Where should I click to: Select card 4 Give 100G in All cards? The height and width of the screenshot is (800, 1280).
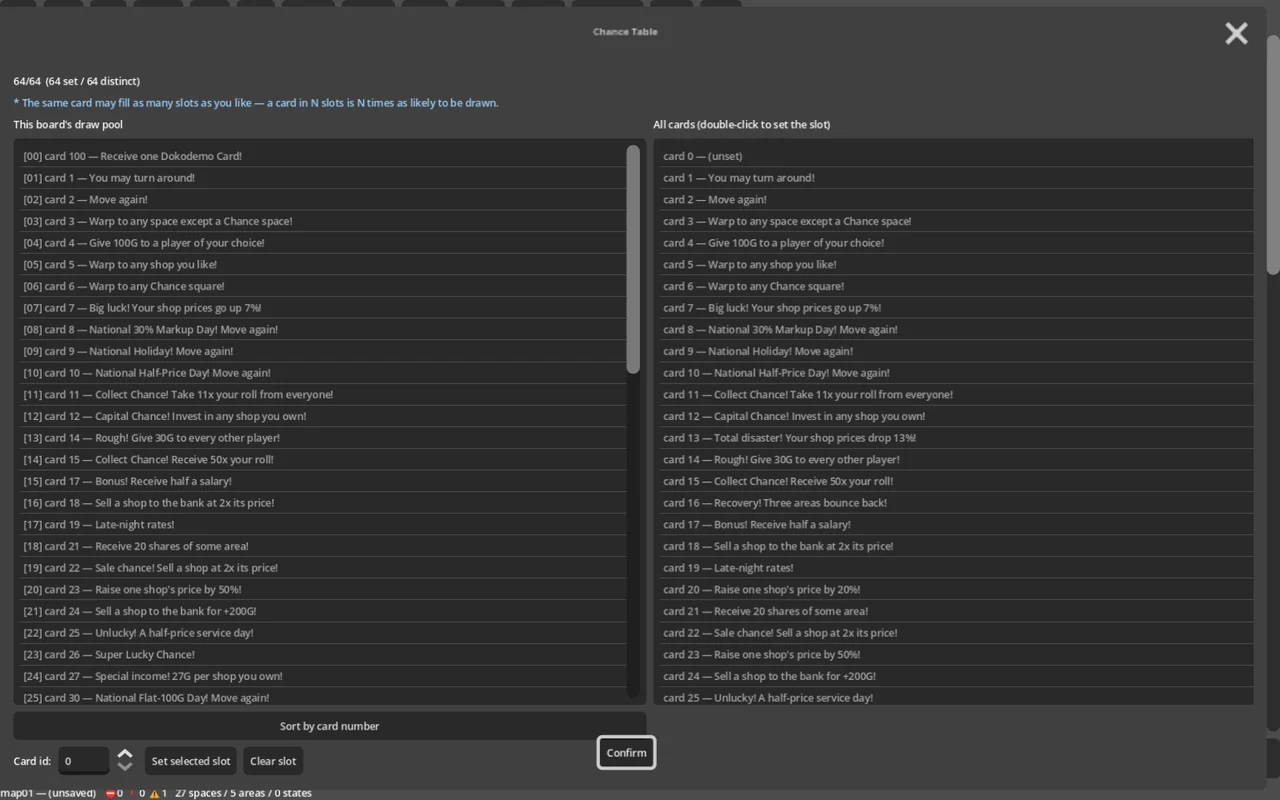pos(955,243)
